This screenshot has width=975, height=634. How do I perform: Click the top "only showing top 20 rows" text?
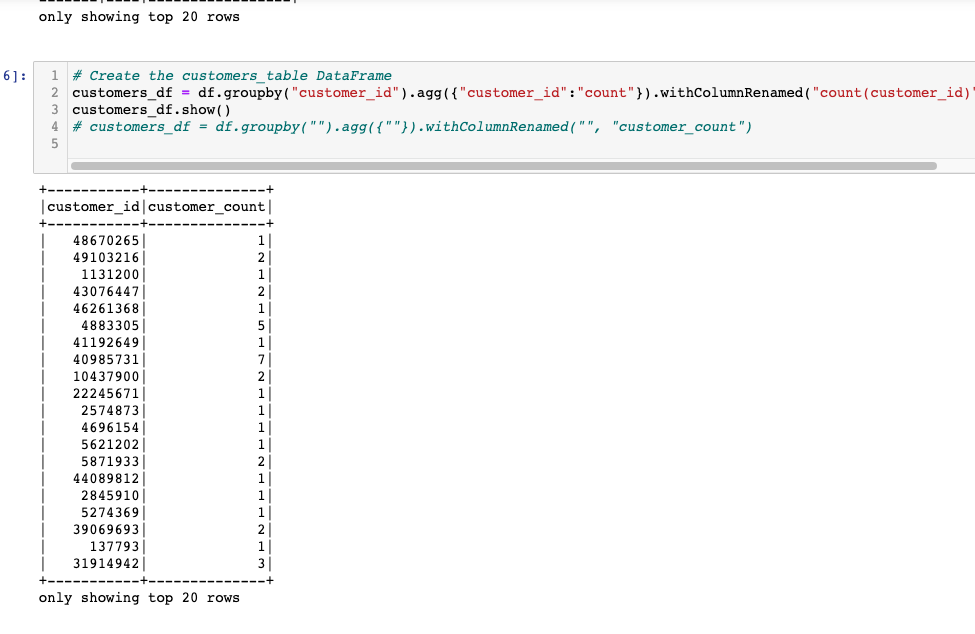pos(138,16)
